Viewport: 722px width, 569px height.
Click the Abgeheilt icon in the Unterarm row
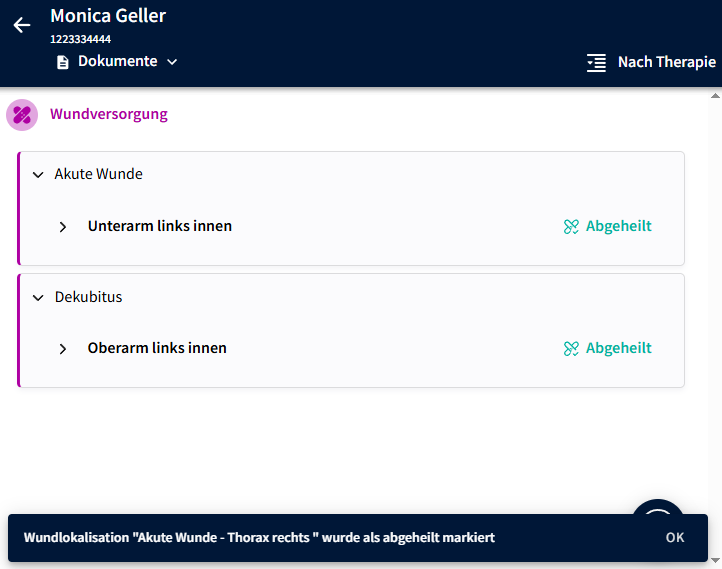click(x=571, y=227)
